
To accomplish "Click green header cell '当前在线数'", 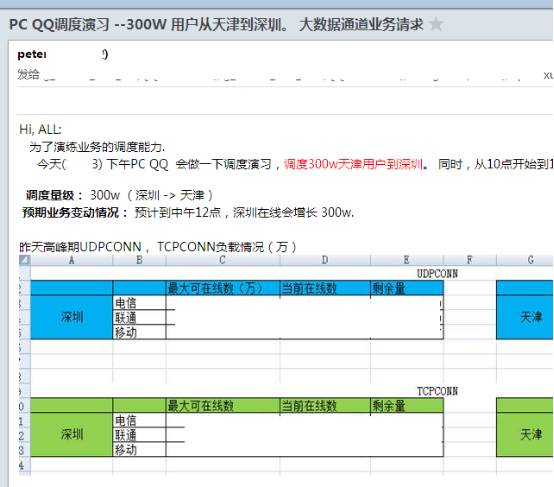I will (325, 406).
